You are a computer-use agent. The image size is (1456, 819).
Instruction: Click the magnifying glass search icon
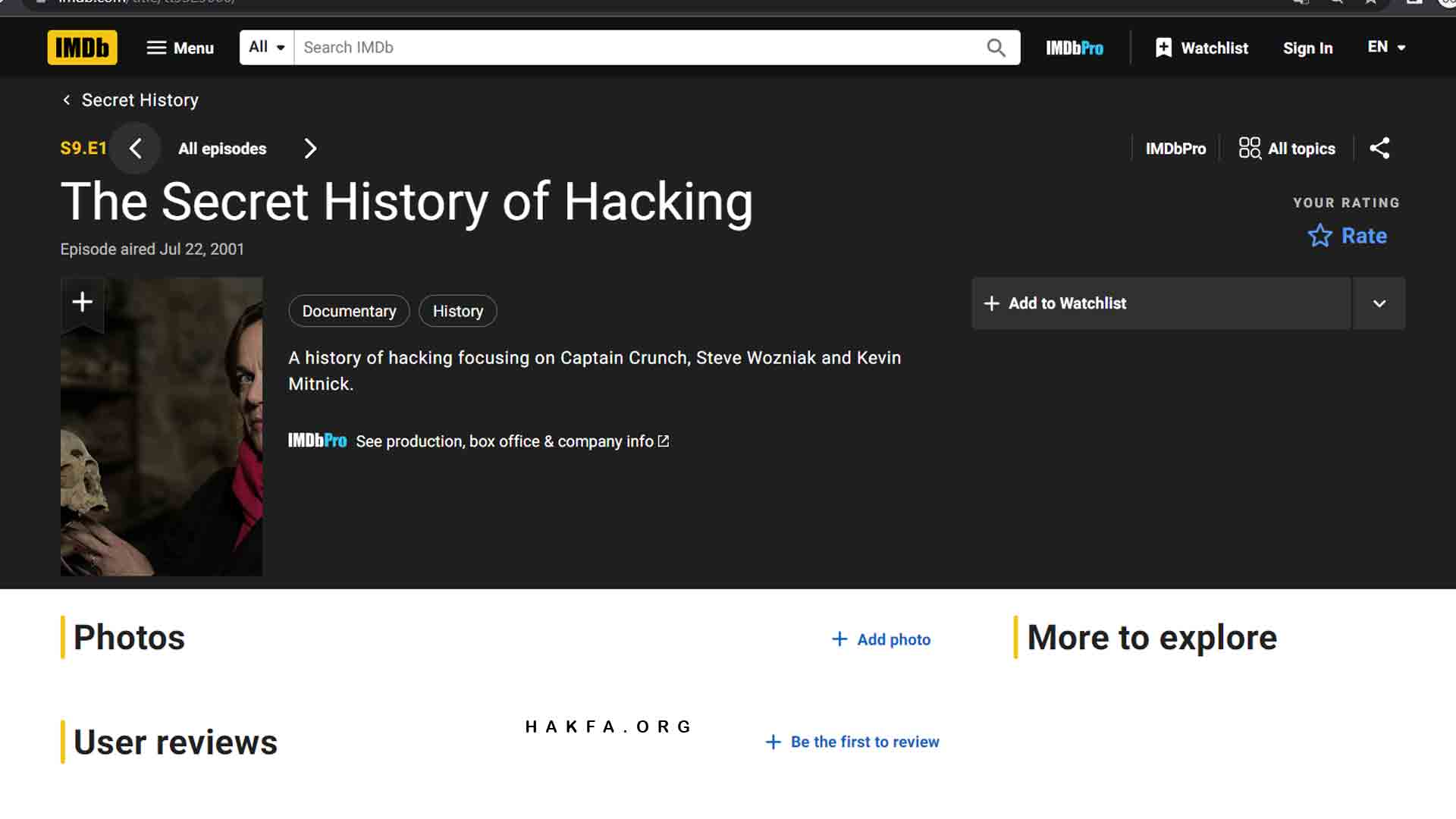[996, 48]
